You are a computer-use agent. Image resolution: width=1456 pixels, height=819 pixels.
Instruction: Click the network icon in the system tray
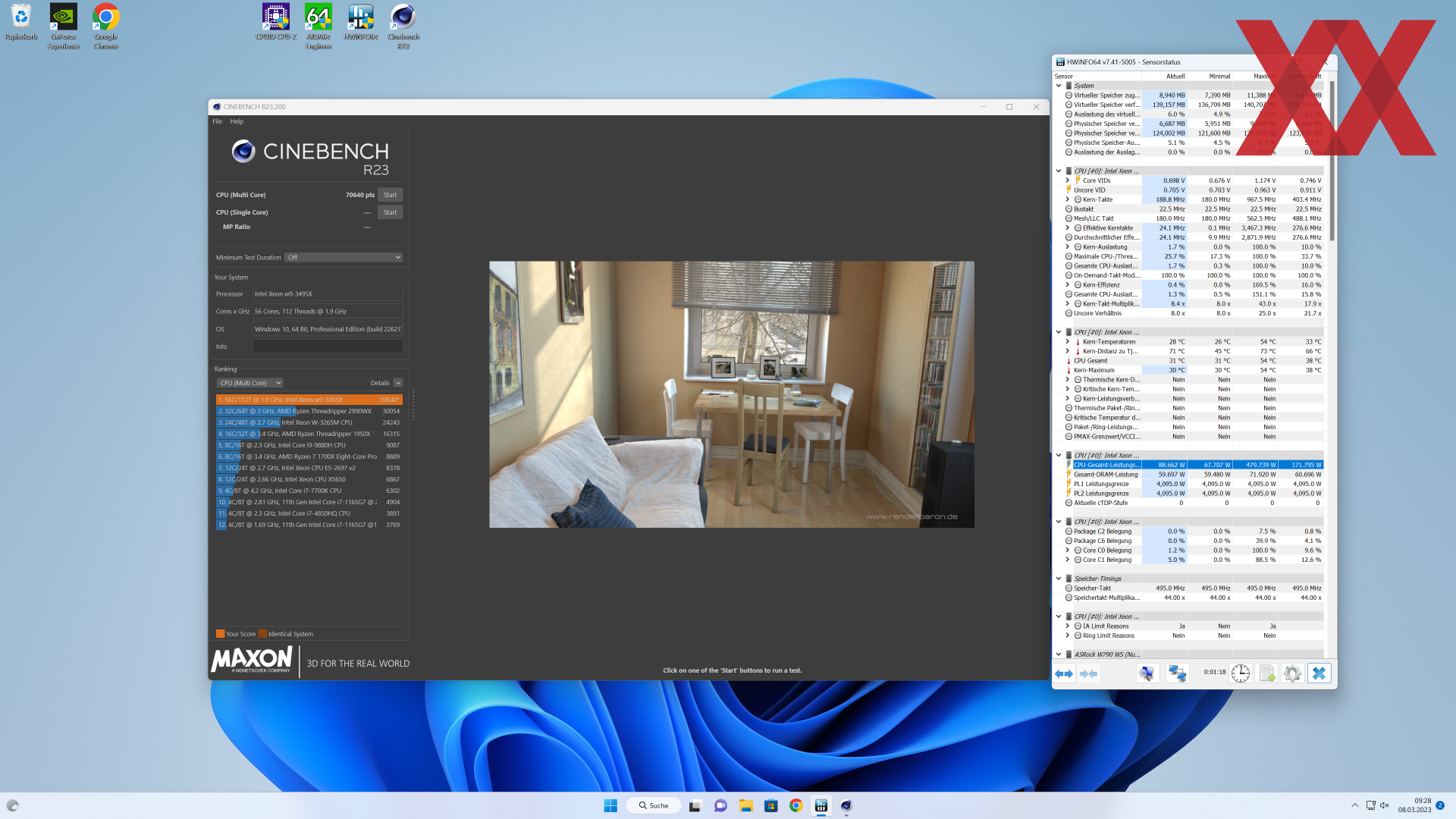[x=1371, y=805]
